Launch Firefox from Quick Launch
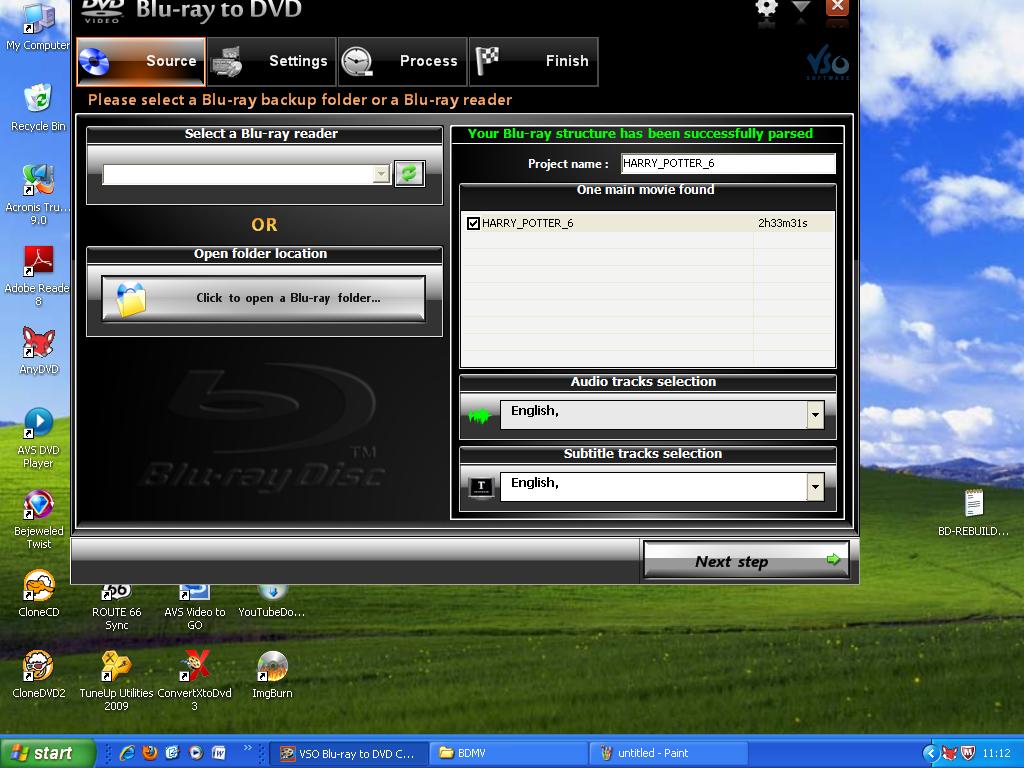 point(150,753)
